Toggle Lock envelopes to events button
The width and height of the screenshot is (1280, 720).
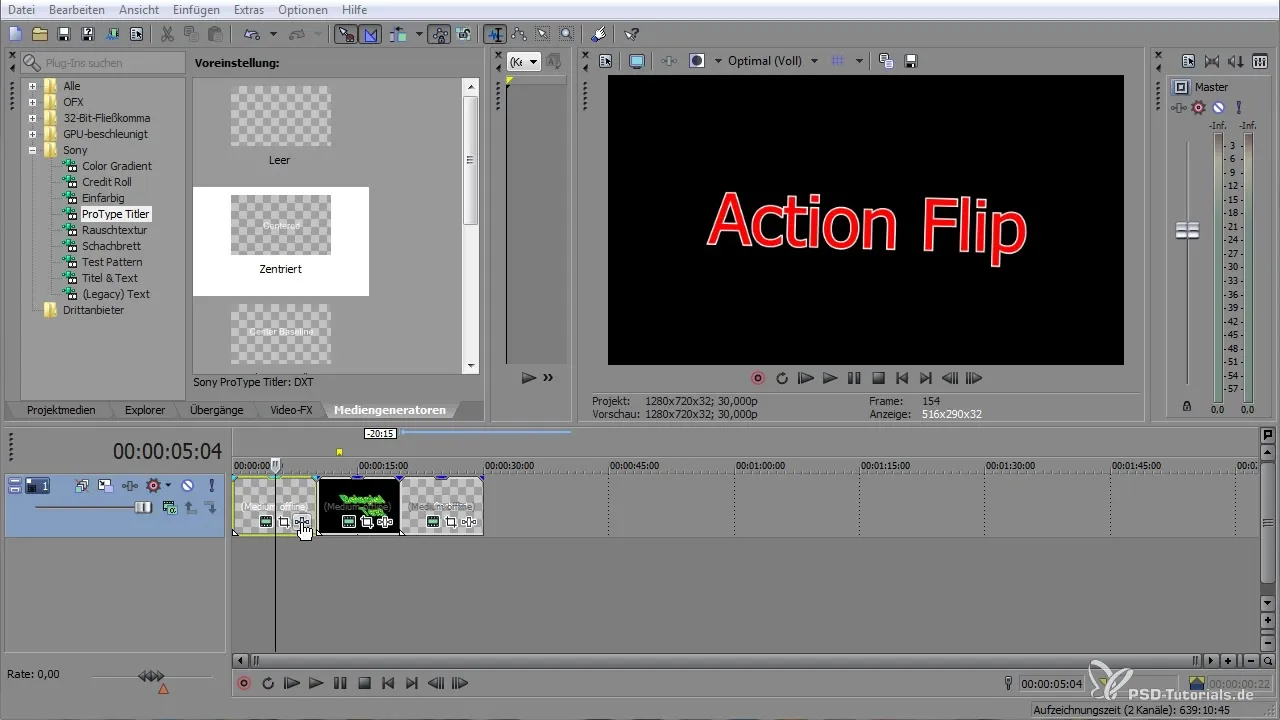(x=439, y=34)
